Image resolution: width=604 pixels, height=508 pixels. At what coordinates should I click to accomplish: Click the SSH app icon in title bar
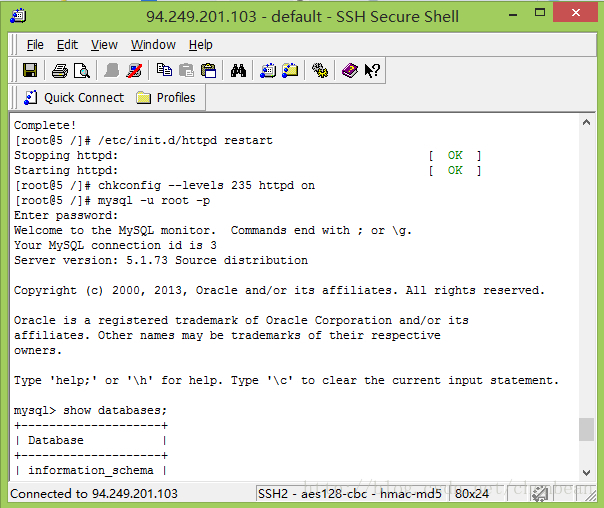pos(18,16)
